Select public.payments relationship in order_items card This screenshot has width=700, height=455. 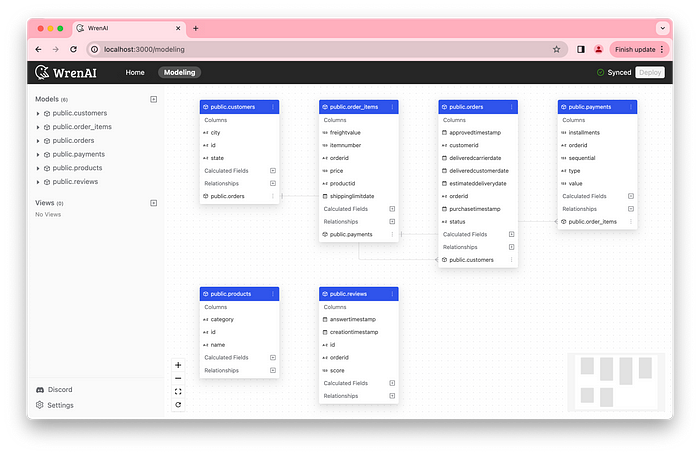[358, 234]
